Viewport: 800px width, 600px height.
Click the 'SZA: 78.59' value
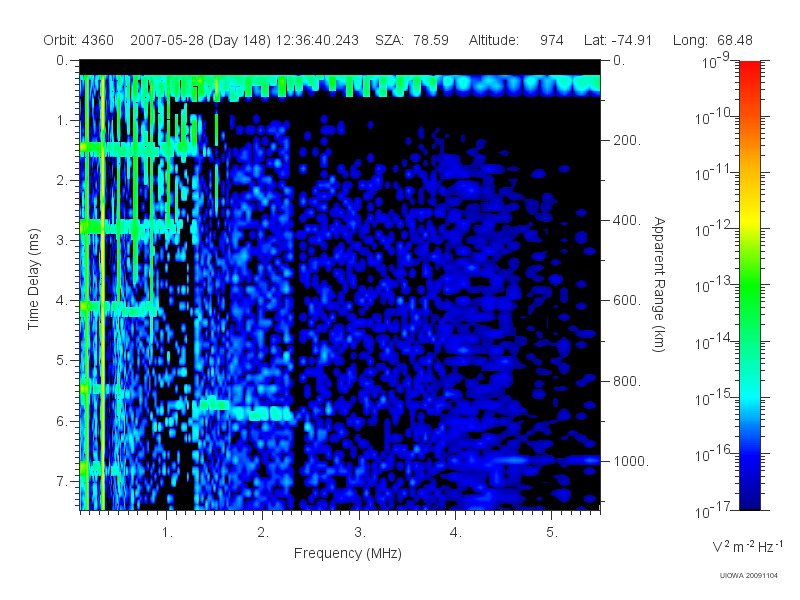pyautogui.click(x=412, y=40)
